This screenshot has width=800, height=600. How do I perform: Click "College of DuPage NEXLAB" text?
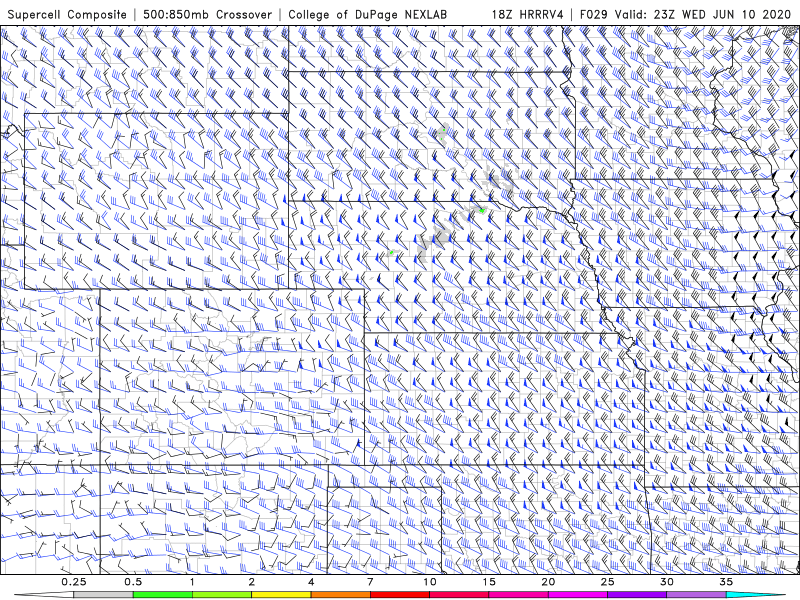click(x=367, y=14)
